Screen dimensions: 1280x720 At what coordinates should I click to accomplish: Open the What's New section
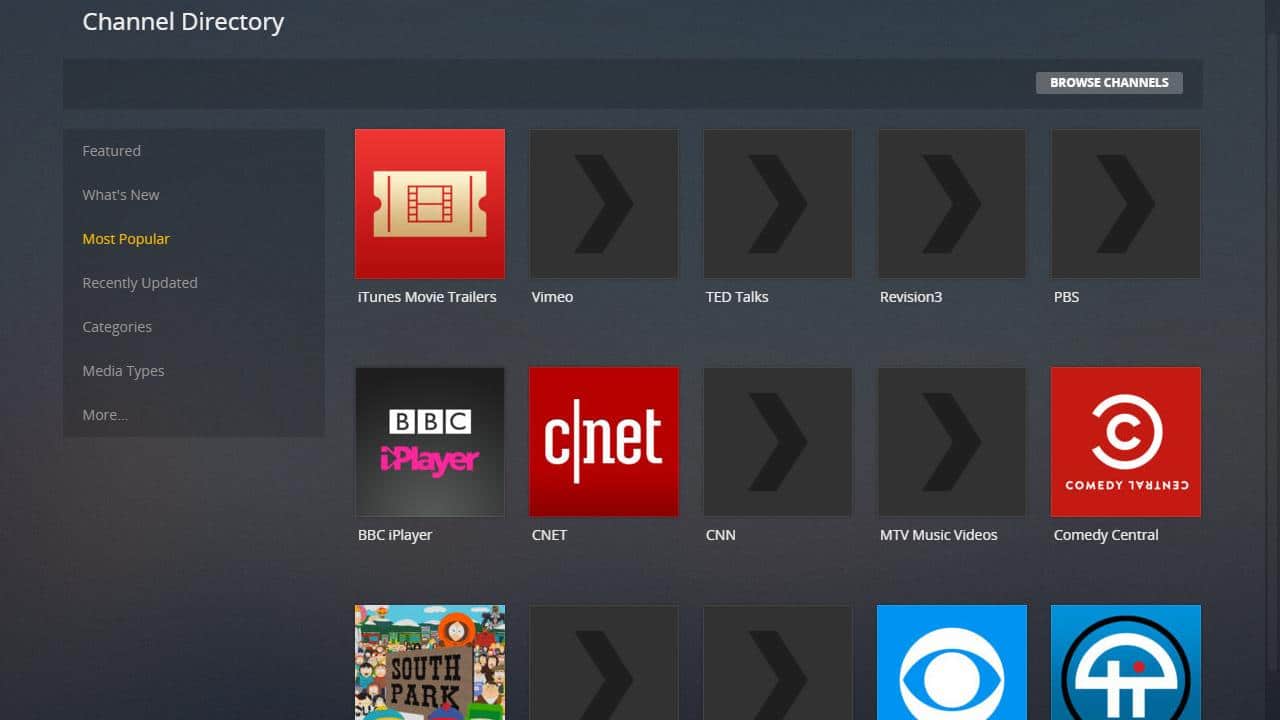click(x=121, y=195)
